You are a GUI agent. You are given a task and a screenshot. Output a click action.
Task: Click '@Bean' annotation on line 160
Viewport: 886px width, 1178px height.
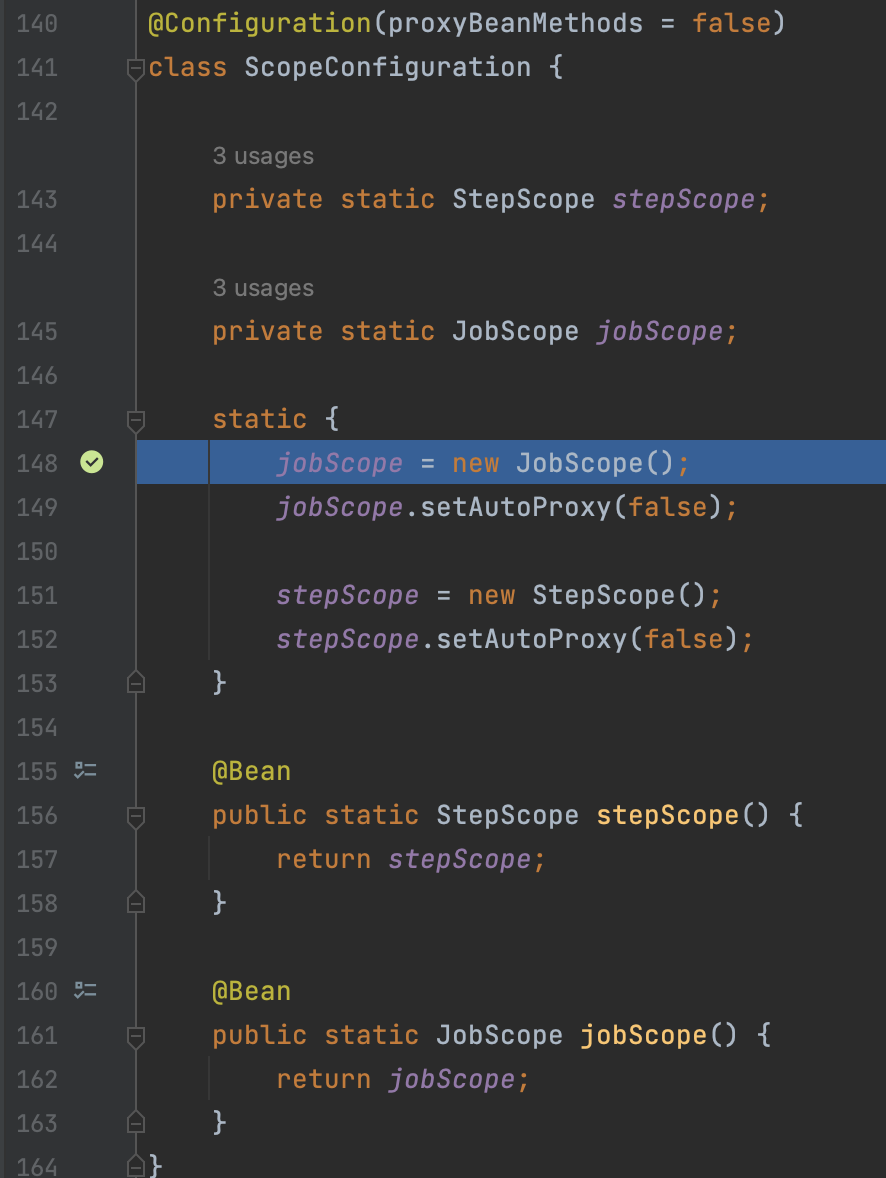point(252,992)
